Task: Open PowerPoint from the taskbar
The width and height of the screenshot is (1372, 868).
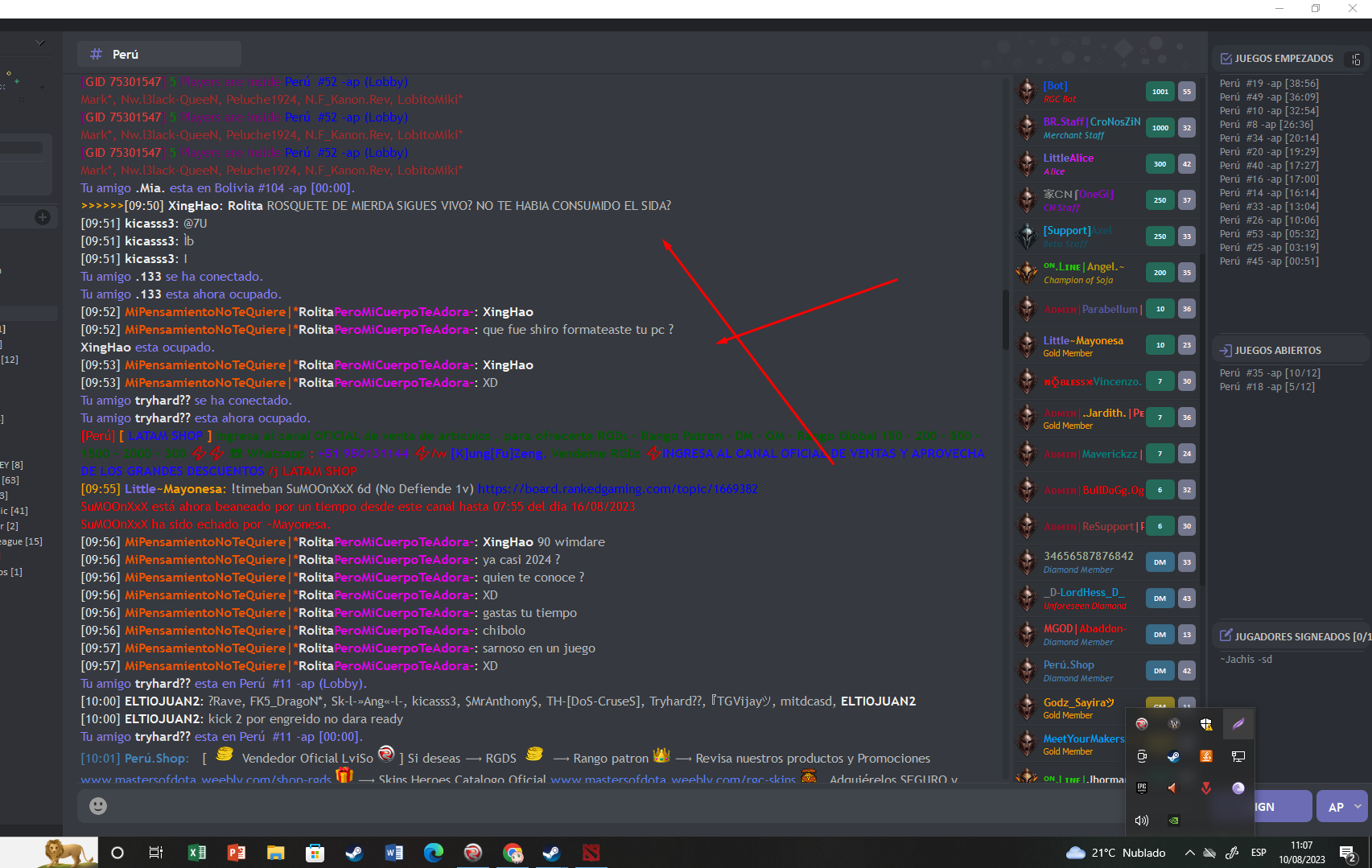Action: 237,853
